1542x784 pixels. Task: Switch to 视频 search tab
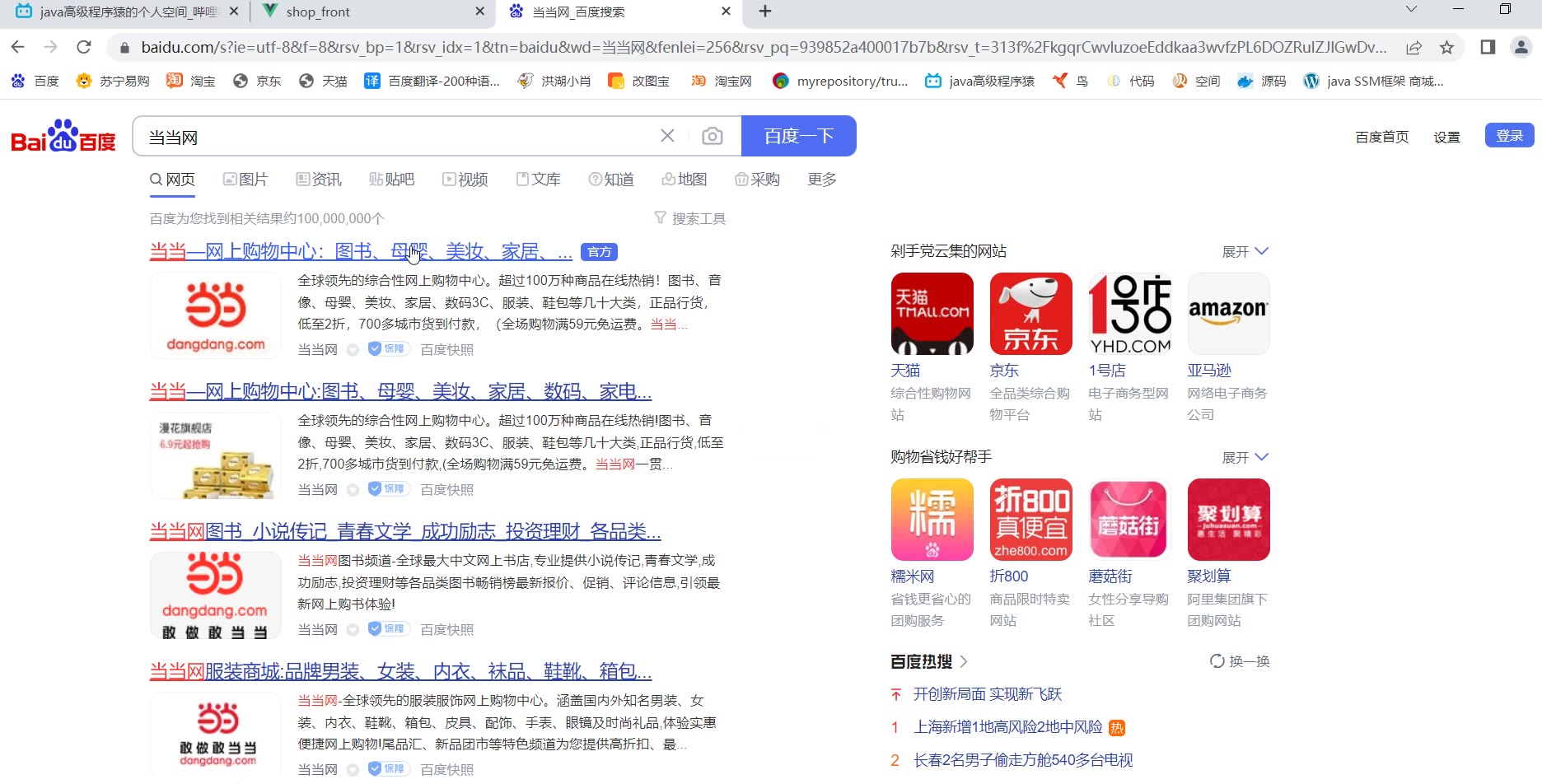coord(465,180)
